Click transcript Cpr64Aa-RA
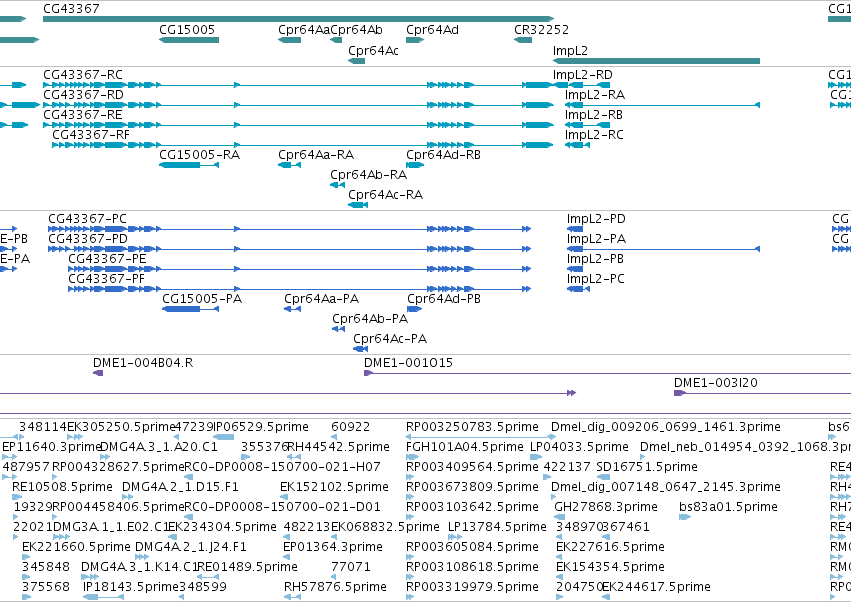This screenshot has width=851, height=602. [x=289, y=165]
